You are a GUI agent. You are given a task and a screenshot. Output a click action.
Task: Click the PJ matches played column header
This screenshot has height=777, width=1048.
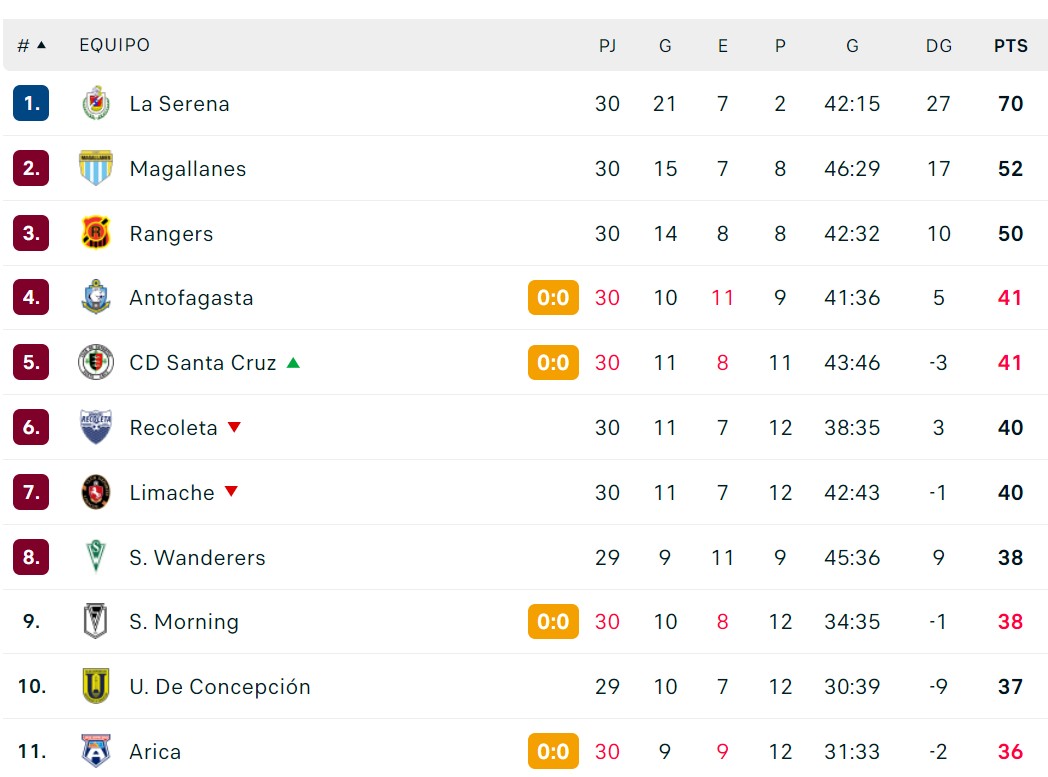pos(607,45)
